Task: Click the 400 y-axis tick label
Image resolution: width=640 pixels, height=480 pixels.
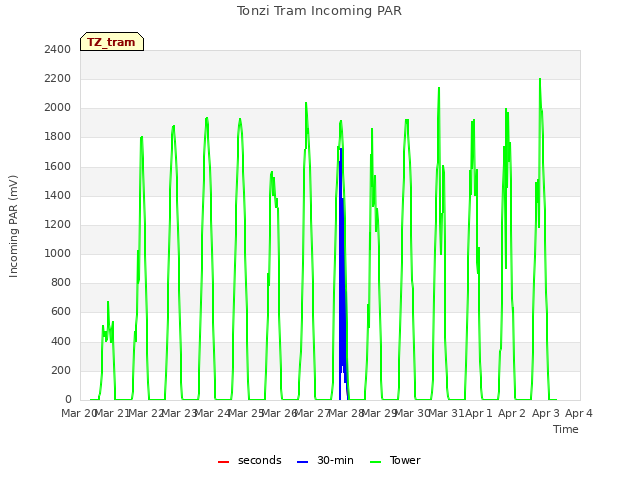Action: [x=61, y=341]
